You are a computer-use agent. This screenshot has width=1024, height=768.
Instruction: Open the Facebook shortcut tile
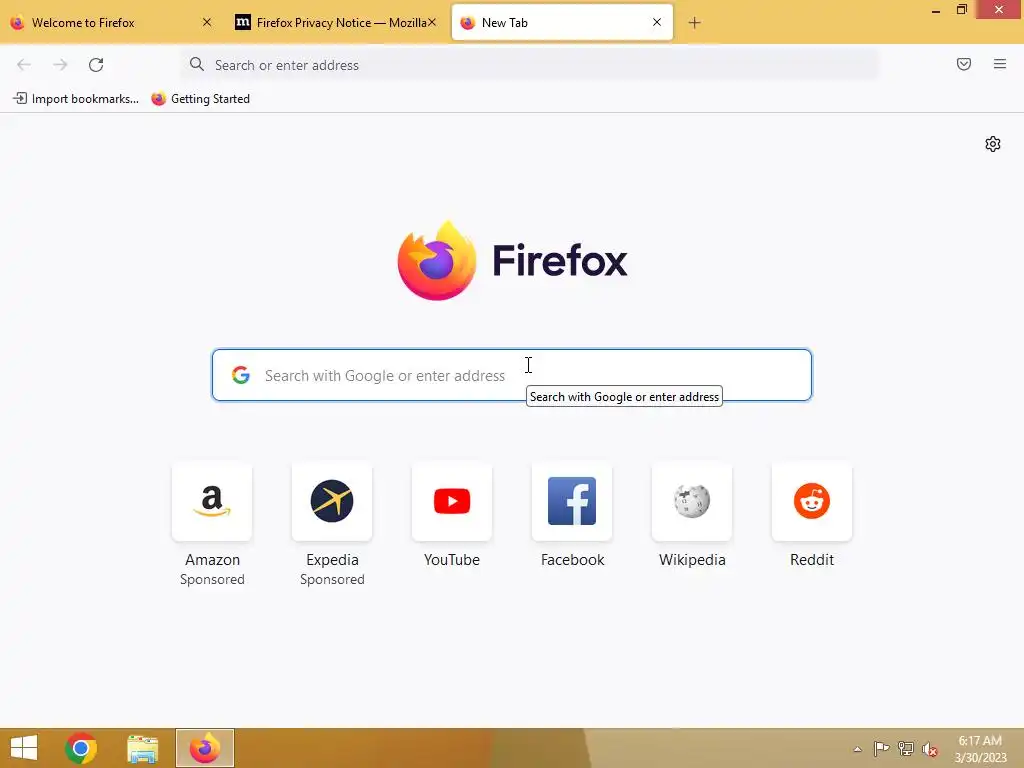click(x=572, y=502)
